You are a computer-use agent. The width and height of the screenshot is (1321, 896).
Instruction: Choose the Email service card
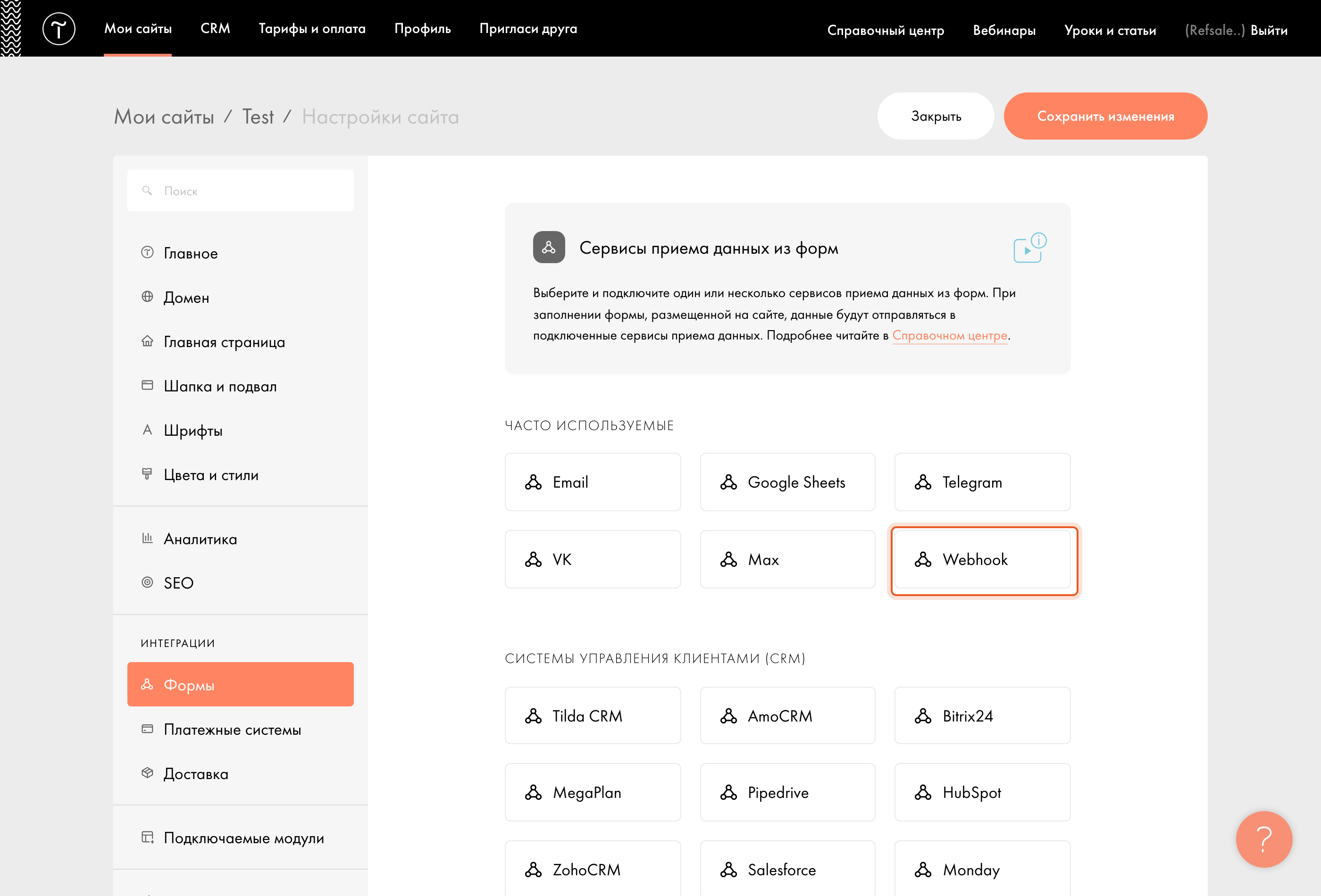(592, 482)
